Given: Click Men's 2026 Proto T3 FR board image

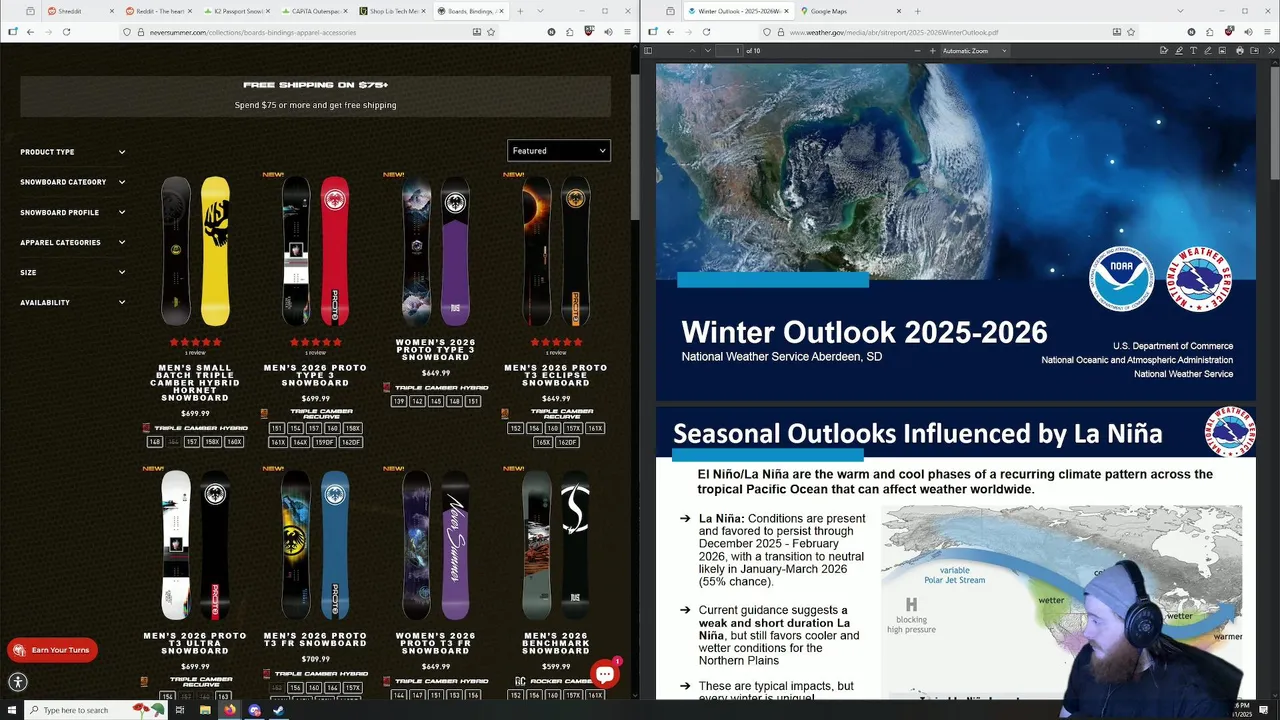Looking at the screenshot, I should pyautogui.click(x=315, y=545).
